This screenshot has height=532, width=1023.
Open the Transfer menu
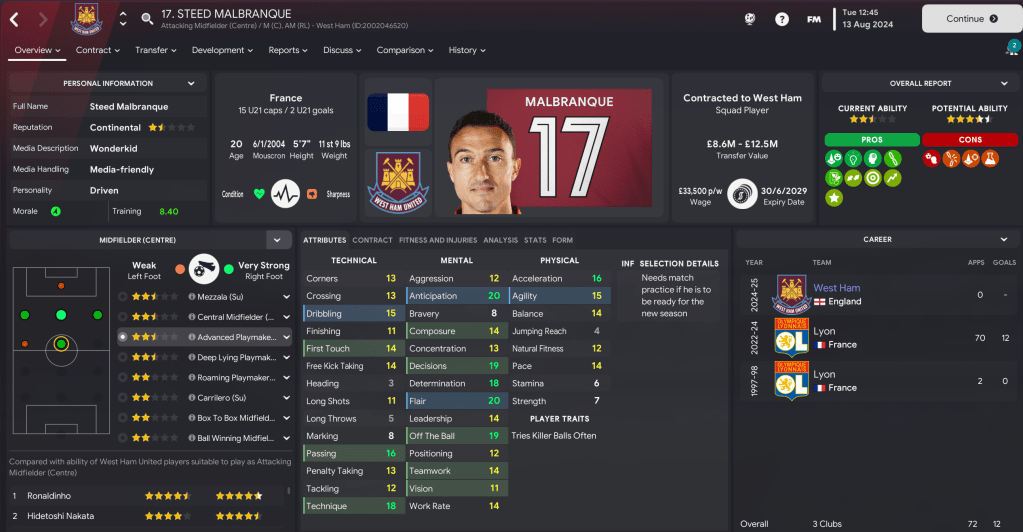[x=155, y=50]
